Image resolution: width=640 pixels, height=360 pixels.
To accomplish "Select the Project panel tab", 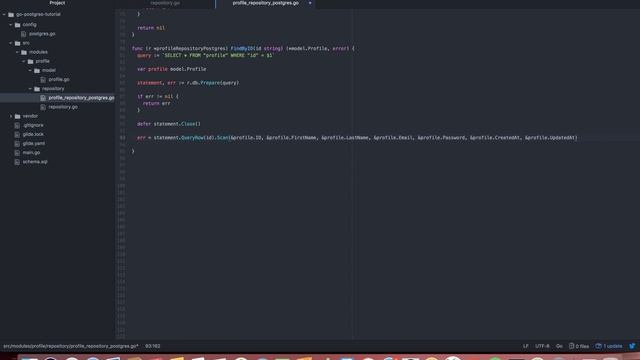I will (x=57, y=3).
